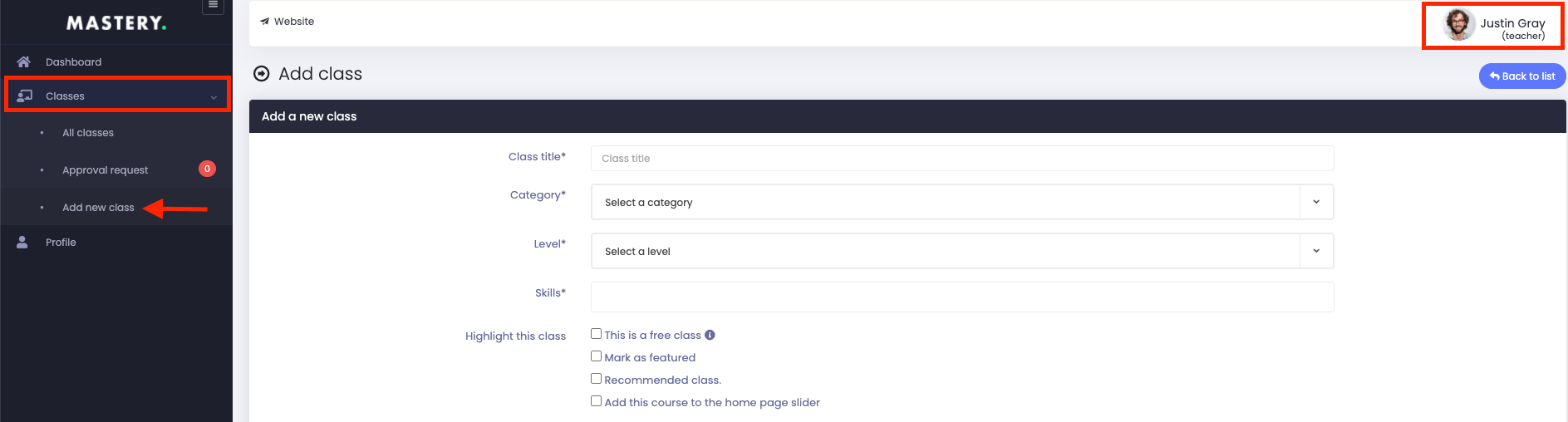The image size is (1568, 422).
Task: Click the 'Category*' label
Action: click(x=538, y=195)
